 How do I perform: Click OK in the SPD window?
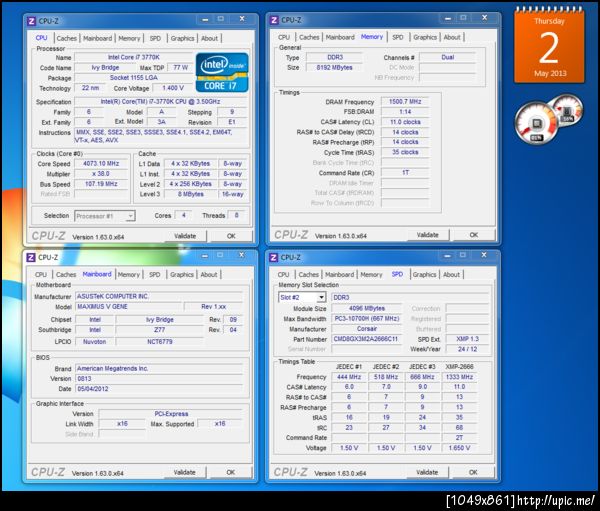click(x=473, y=472)
